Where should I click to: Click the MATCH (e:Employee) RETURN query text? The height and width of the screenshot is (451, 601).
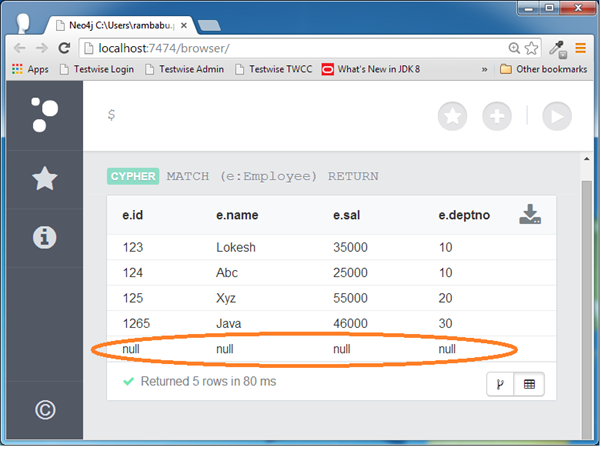(272, 176)
